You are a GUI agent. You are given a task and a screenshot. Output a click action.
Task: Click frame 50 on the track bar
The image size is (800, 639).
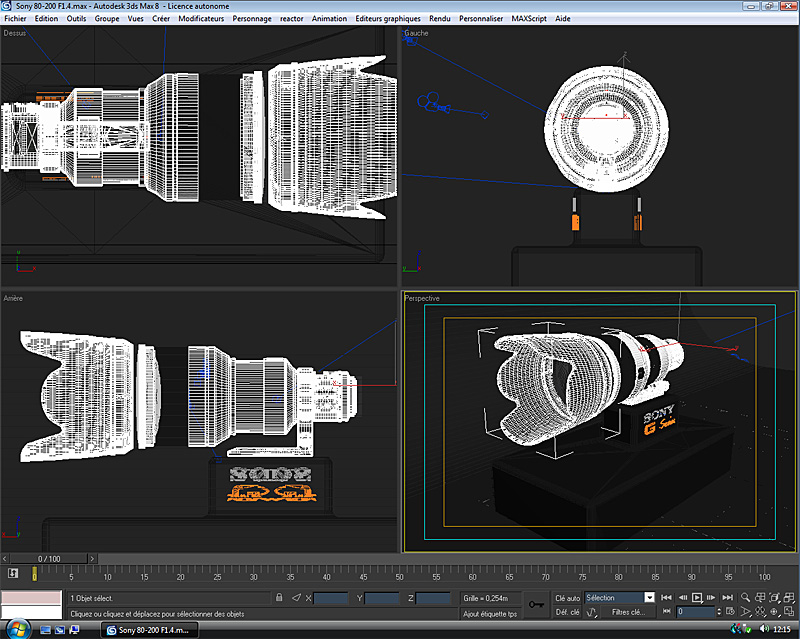coord(399,576)
